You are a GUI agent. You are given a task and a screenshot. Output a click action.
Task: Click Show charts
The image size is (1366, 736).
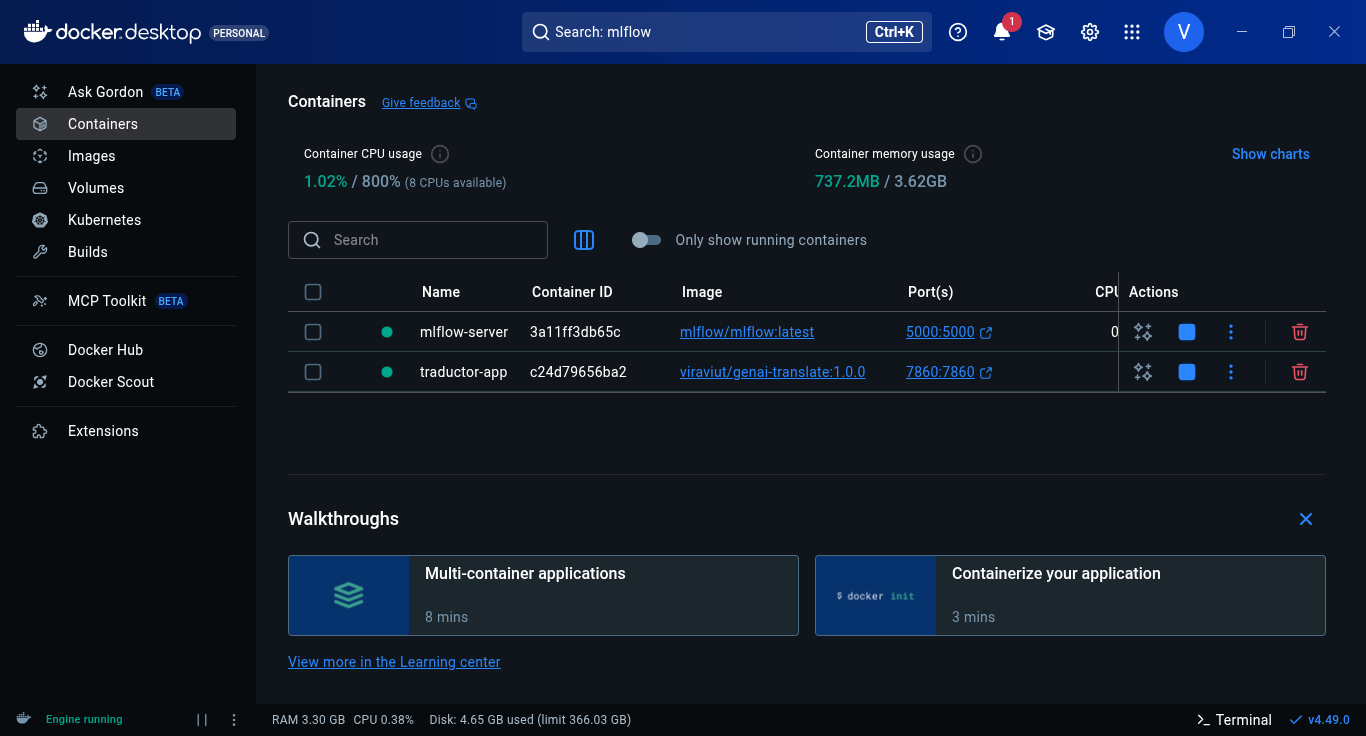(x=1270, y=154)
